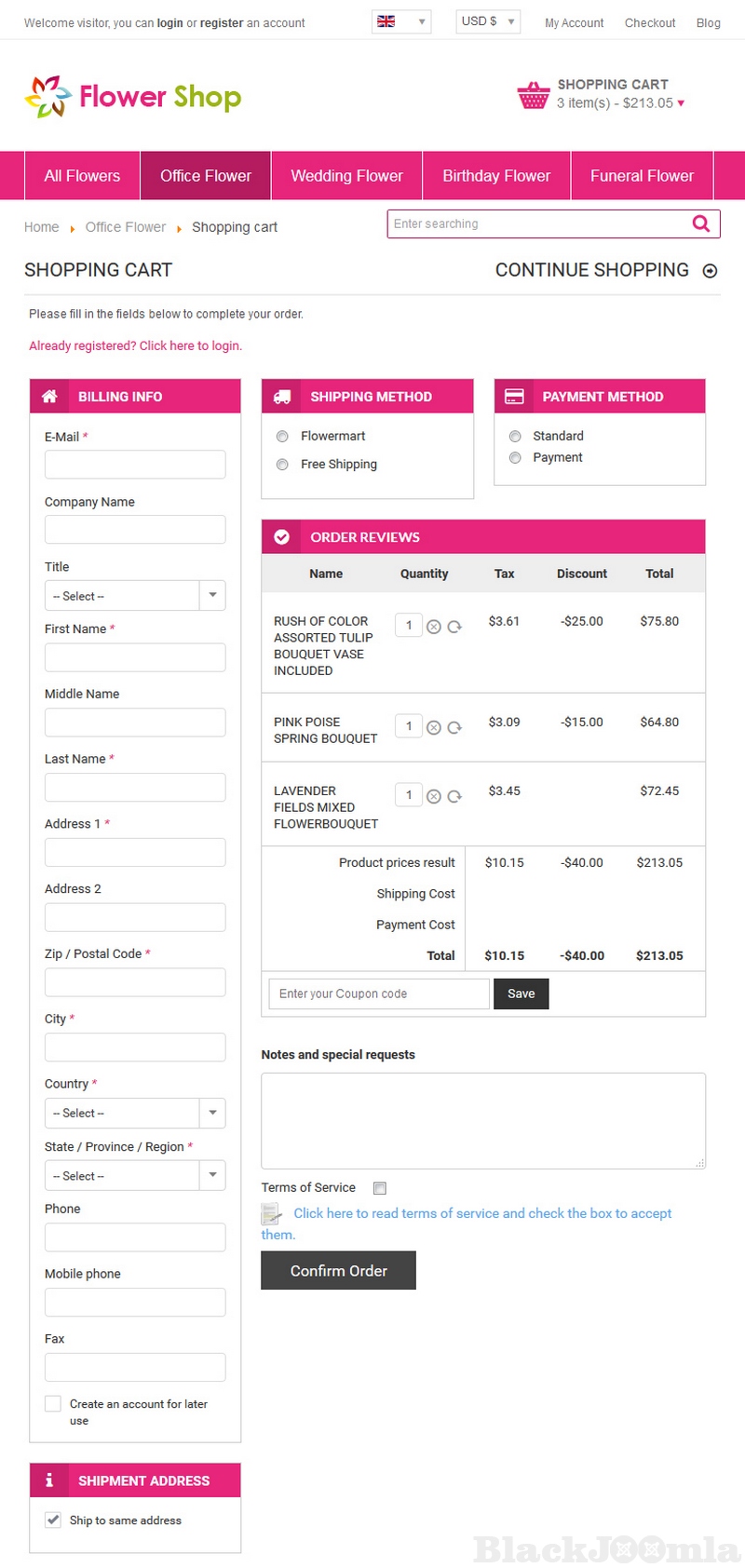Click the shopping cart basket icon

point(534,95)
